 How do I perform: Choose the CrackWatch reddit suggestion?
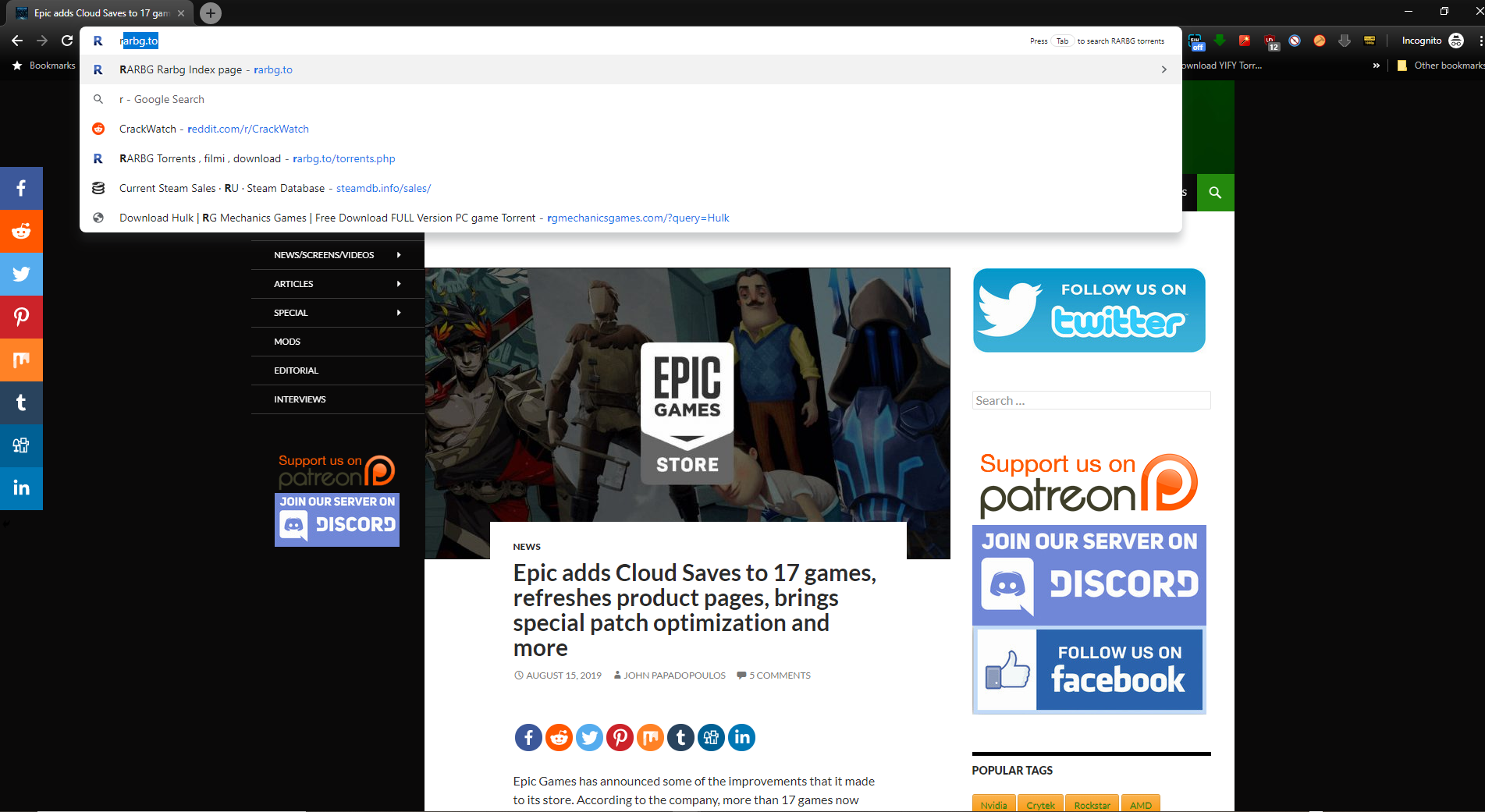pos(214,129)
